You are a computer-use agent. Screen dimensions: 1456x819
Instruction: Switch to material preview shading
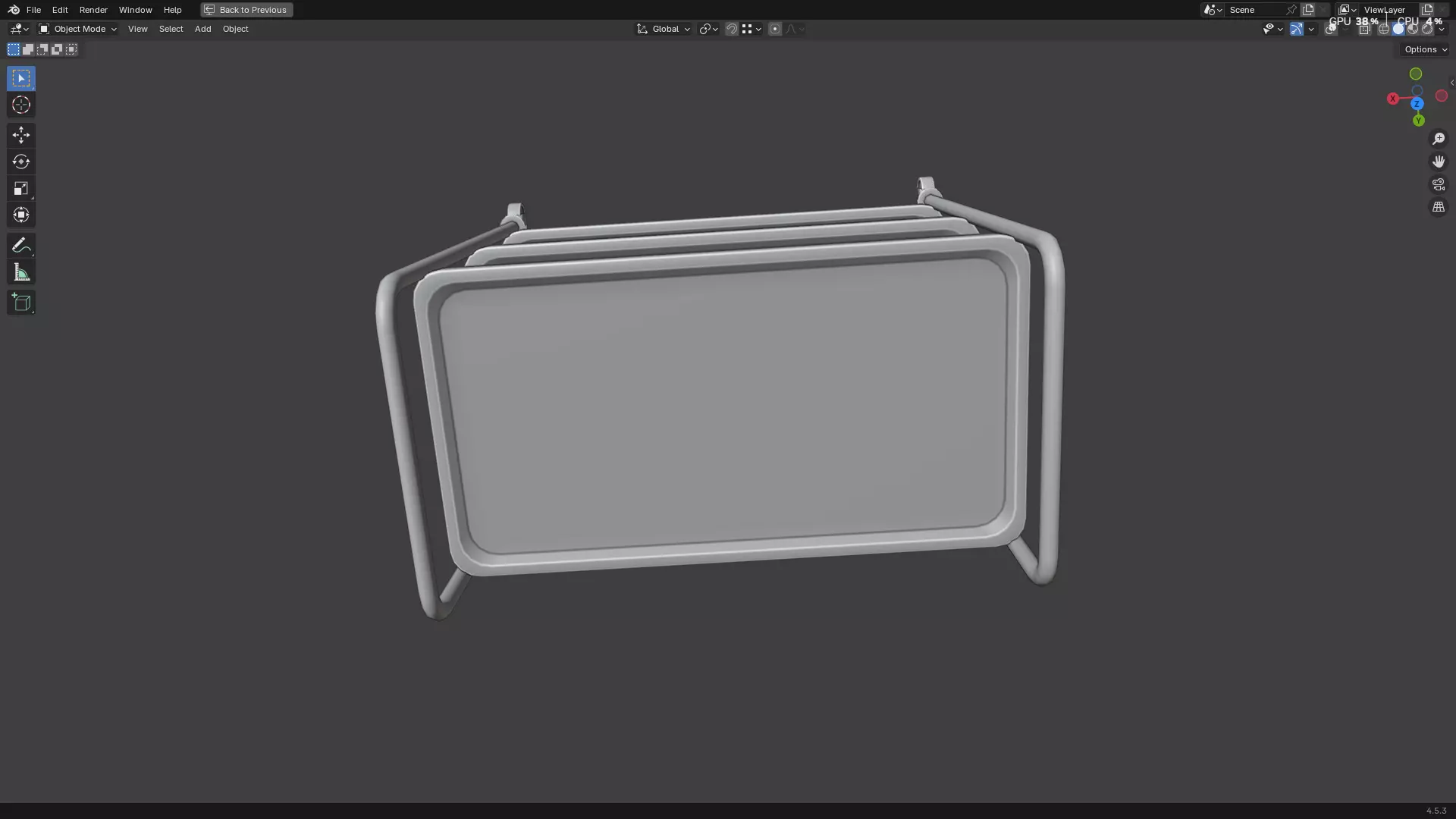(1413, 29)
